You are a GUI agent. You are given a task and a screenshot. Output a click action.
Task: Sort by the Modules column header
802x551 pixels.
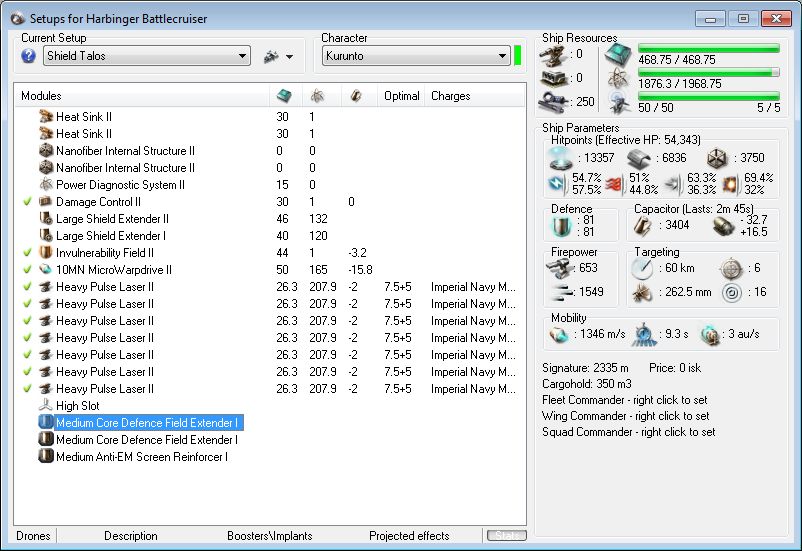click(x=142, y=96)
